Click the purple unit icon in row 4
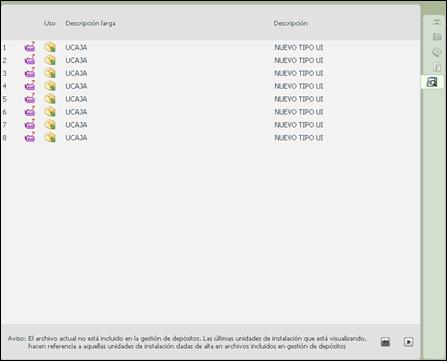Screen dimensions: 447x361 30,85
